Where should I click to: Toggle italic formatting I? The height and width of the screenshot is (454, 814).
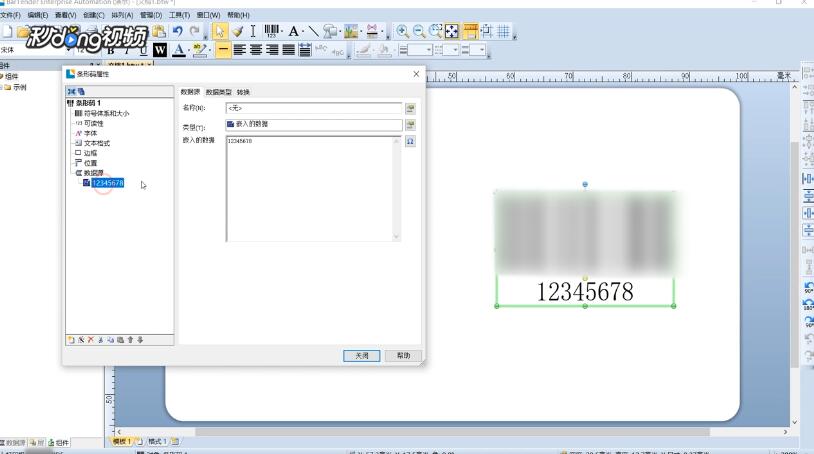(x=126, y=50)
